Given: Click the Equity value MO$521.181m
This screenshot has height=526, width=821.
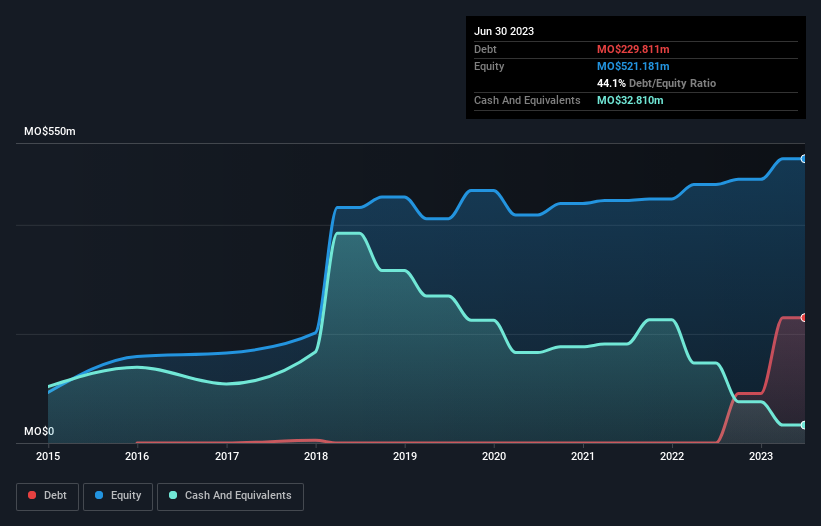Looking at the screenshot, I should point(633,66).
